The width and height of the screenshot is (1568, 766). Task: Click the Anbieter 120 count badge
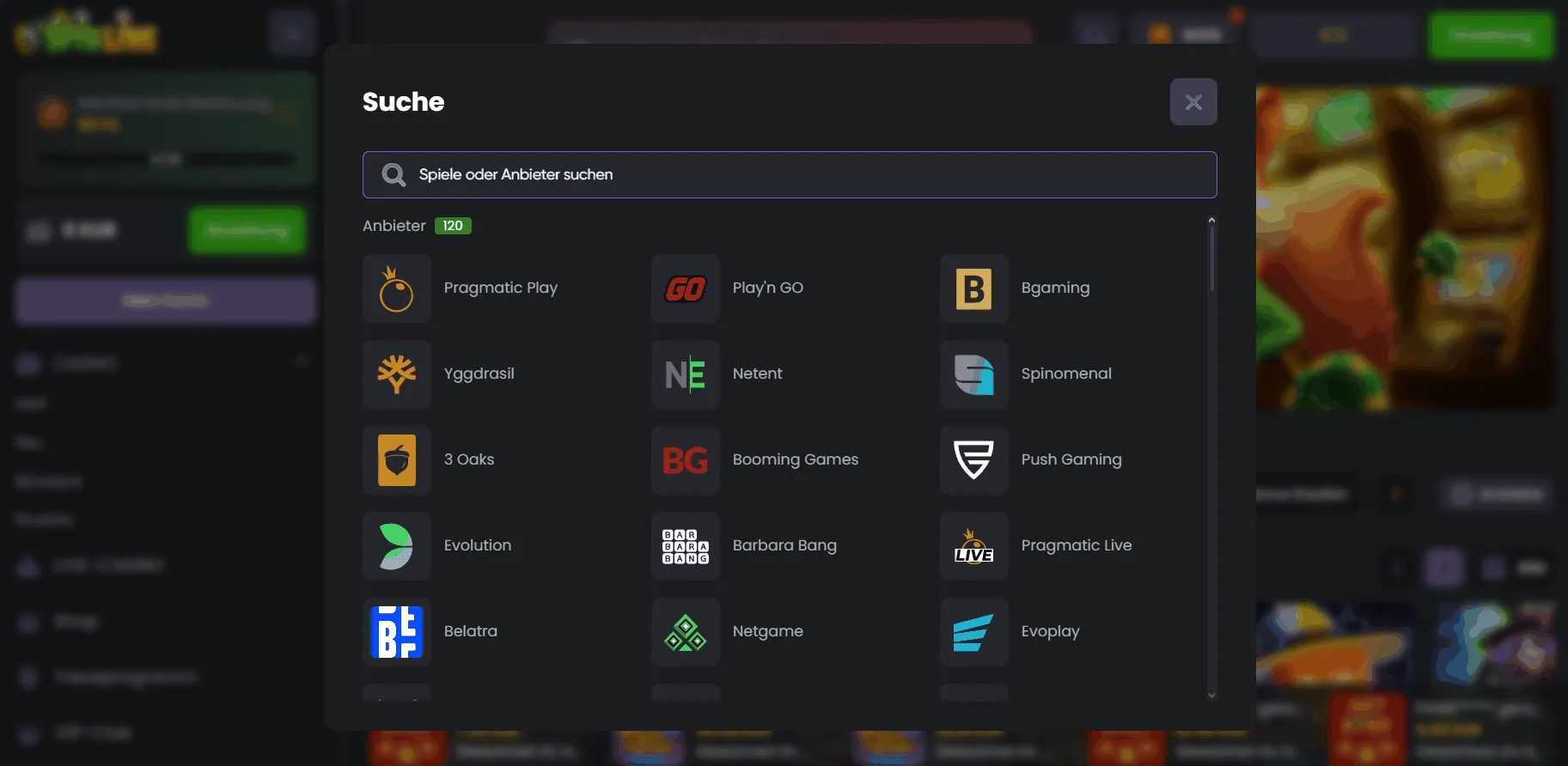point(453,226)
